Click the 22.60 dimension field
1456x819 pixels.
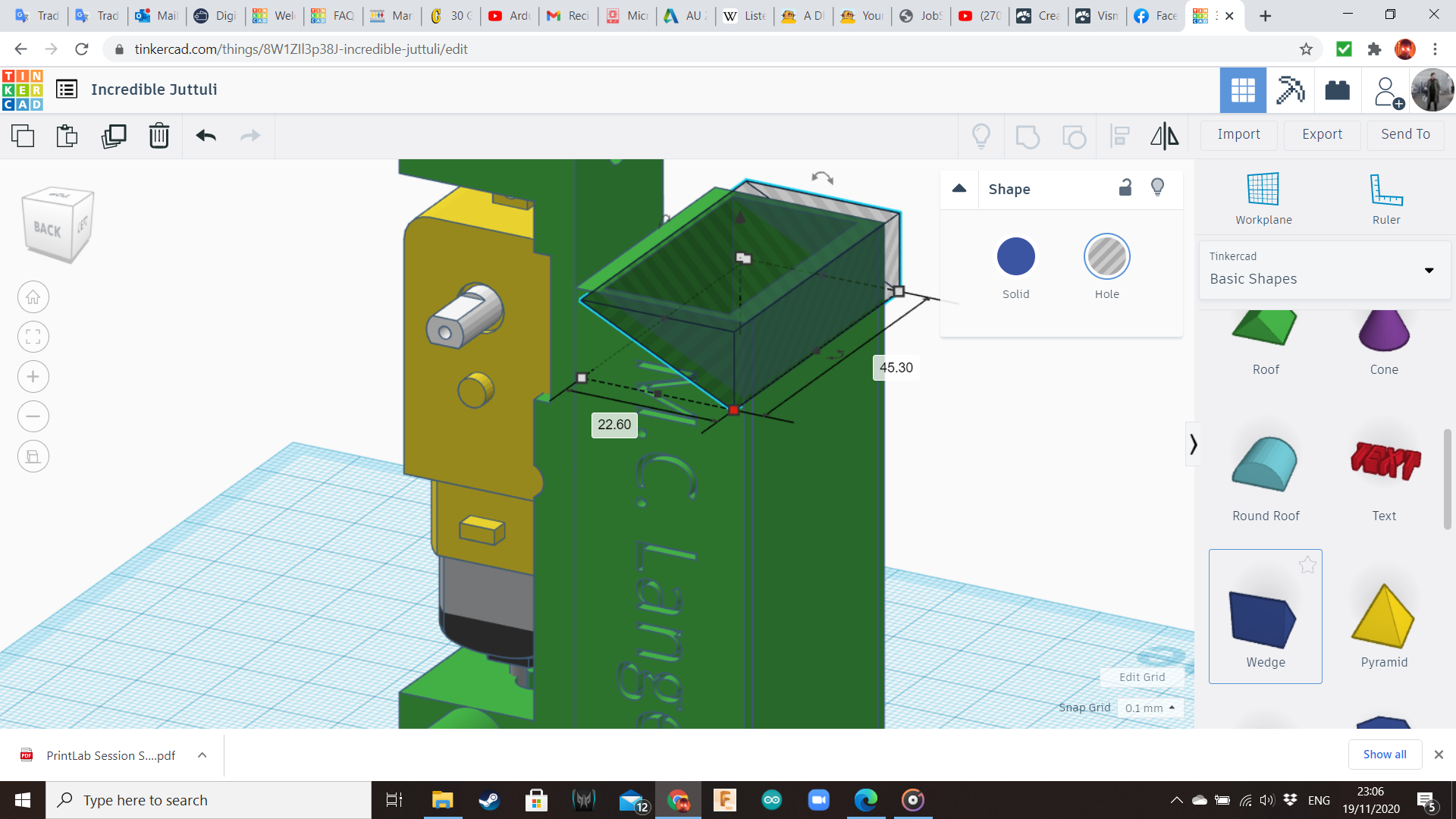click(613, 425)
